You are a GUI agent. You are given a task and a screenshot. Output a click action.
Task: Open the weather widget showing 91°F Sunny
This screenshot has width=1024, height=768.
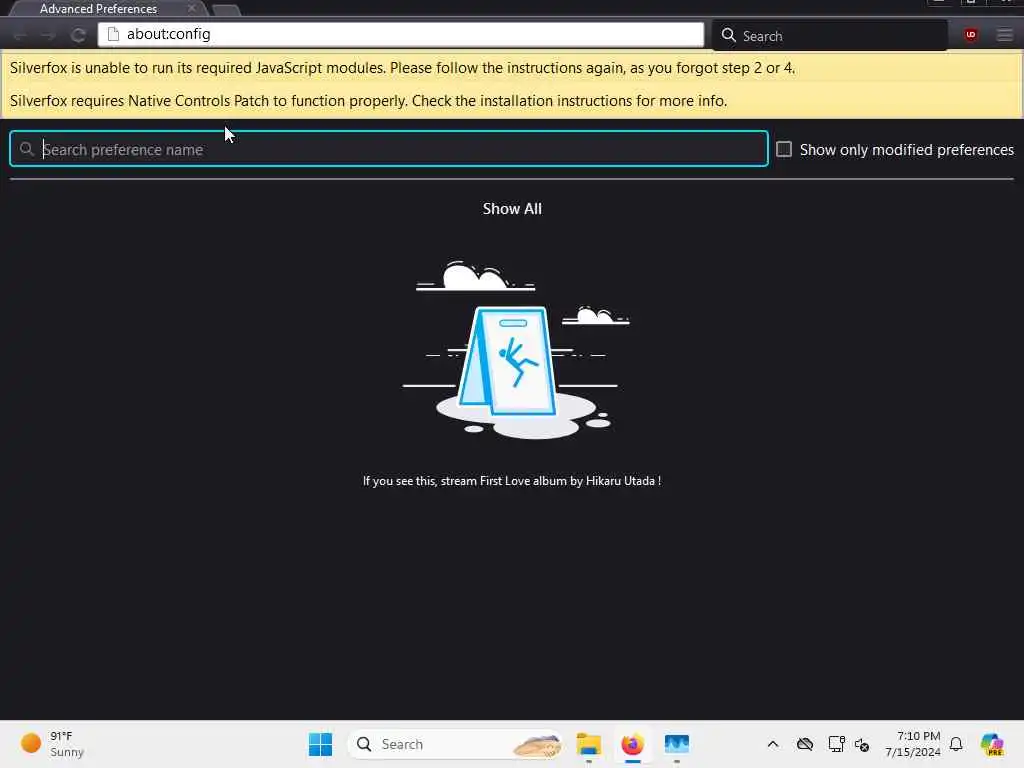tap(52, 744)
